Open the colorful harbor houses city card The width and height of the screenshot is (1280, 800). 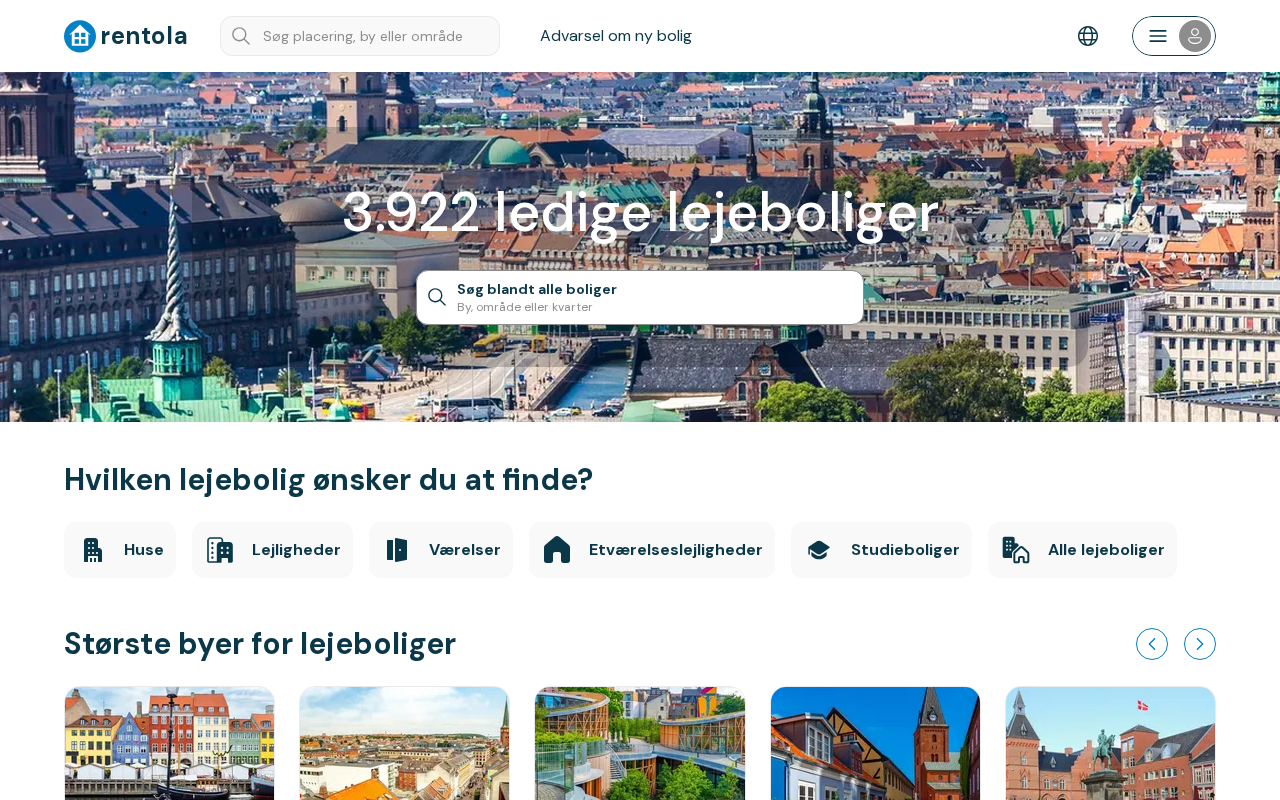[x=169, y=743]
